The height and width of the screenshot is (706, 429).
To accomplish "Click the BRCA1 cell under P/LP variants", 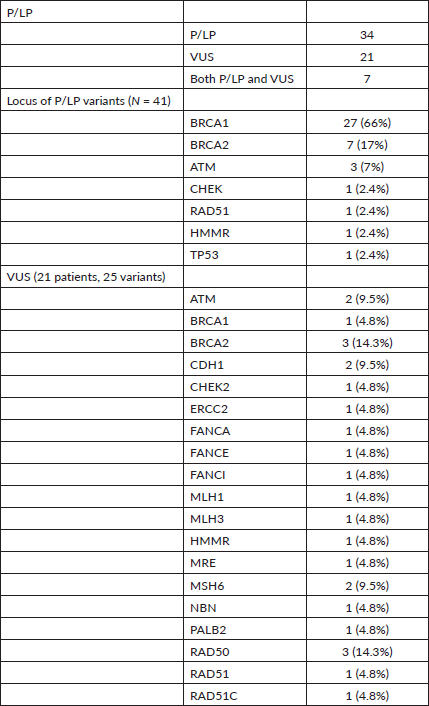I will [x=245, y=122].
